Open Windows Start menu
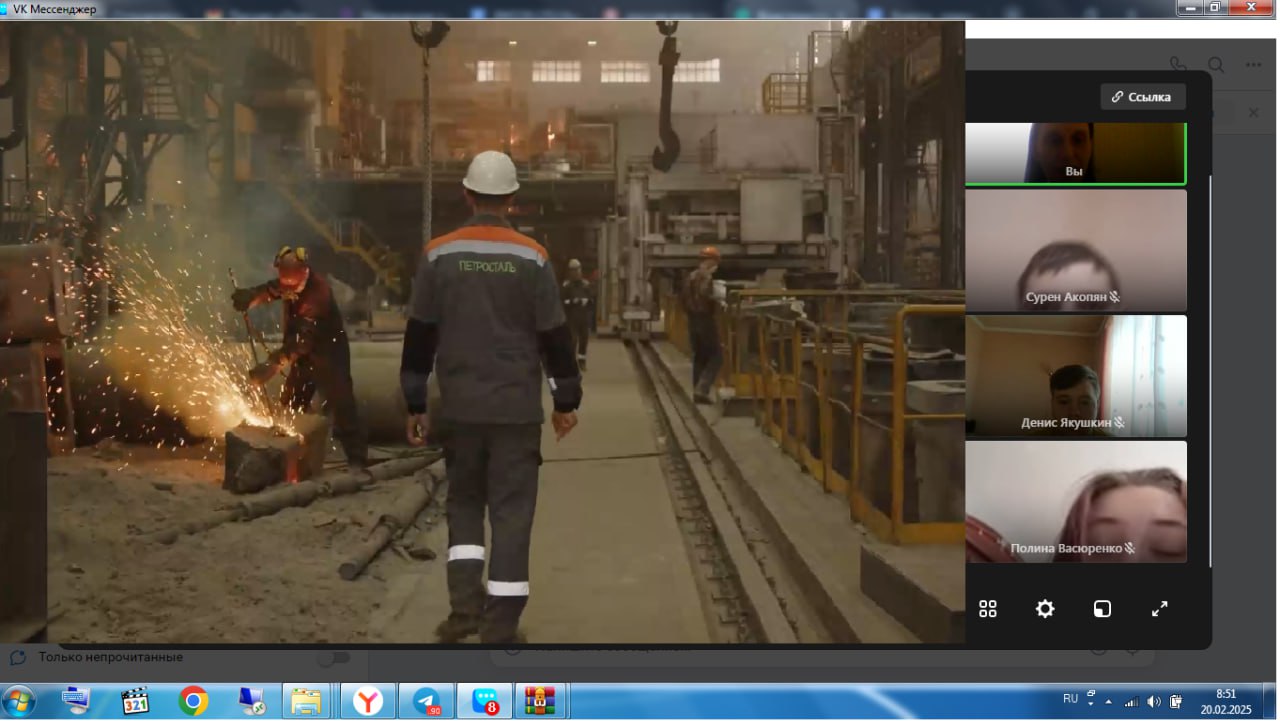 click(x=19, y=701)
